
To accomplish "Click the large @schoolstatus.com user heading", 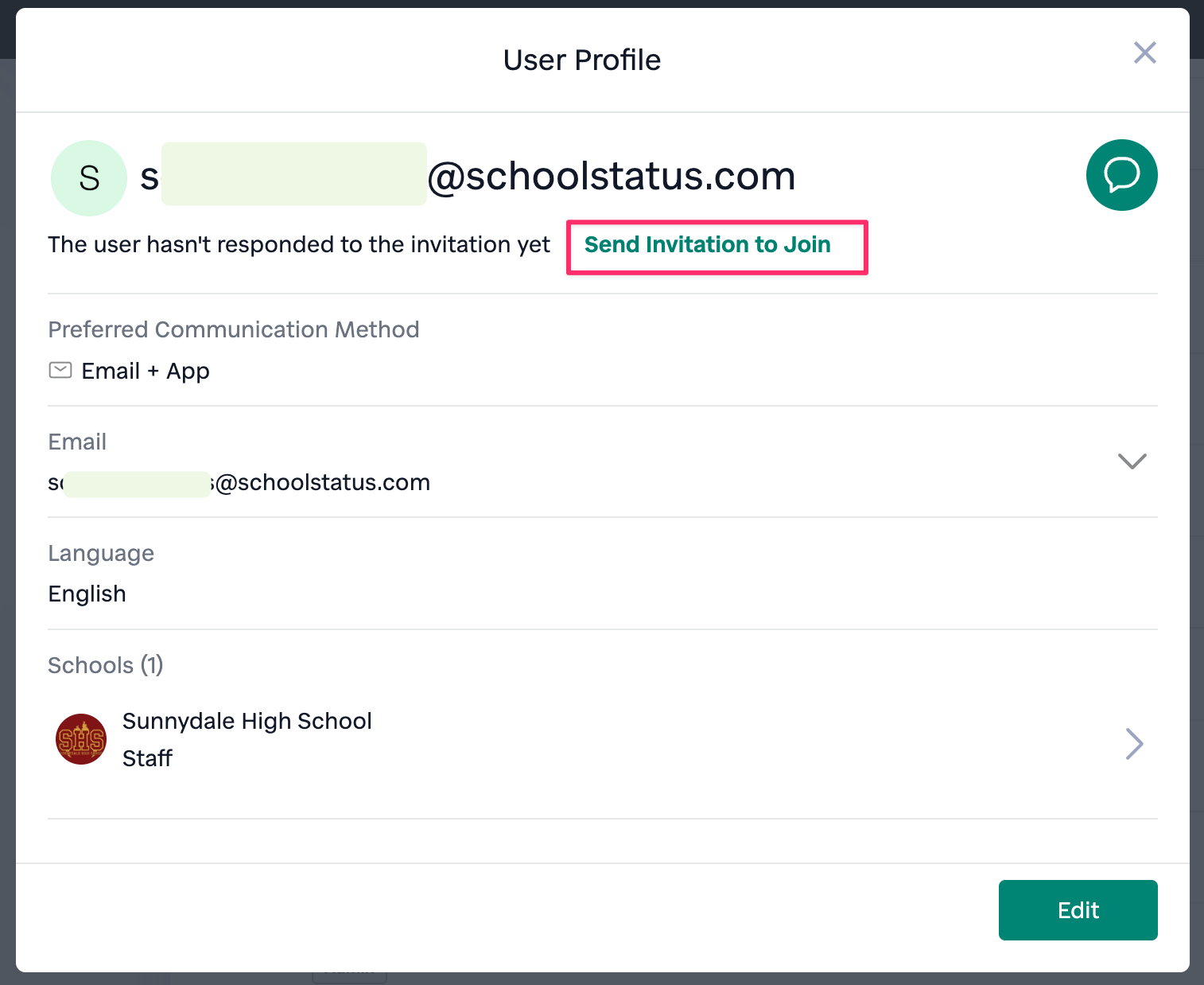I will coord(468,176).
